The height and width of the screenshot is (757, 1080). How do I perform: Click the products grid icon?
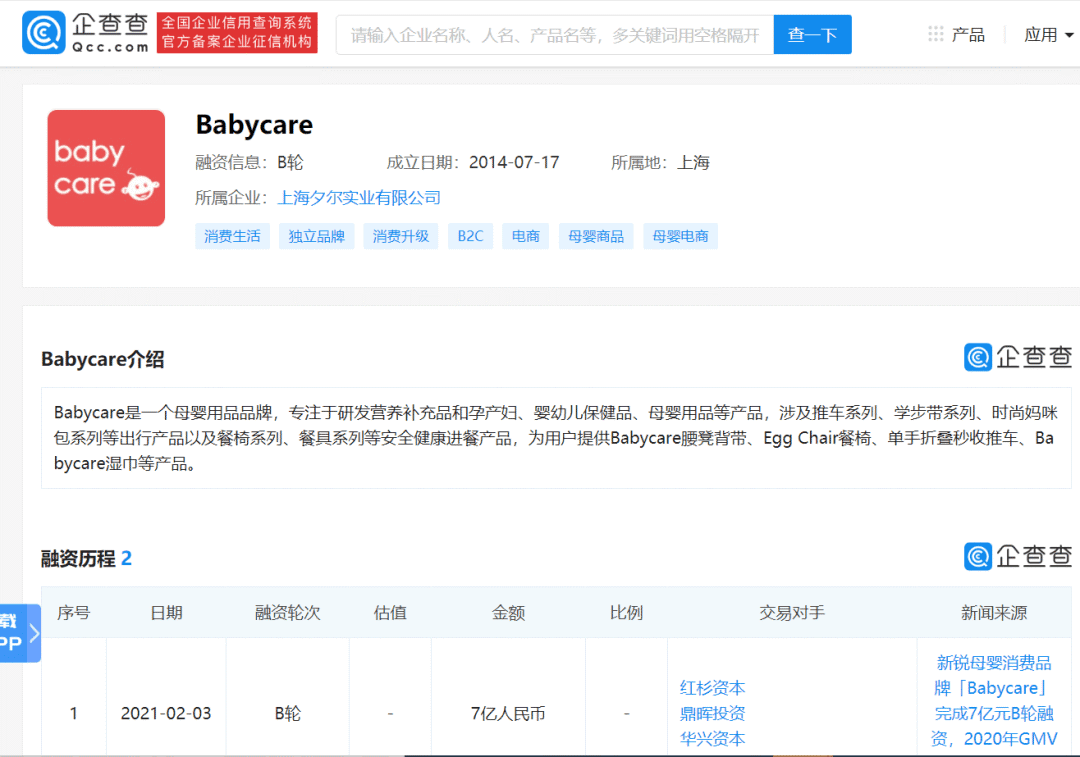[x=936, y=34]
